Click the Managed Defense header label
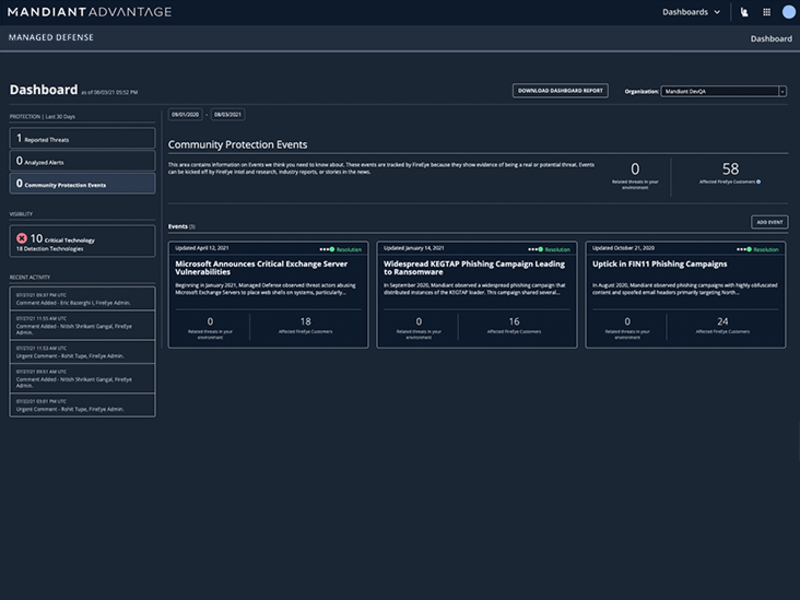Viewport: 800px width, 600px height. pos(51,38)
